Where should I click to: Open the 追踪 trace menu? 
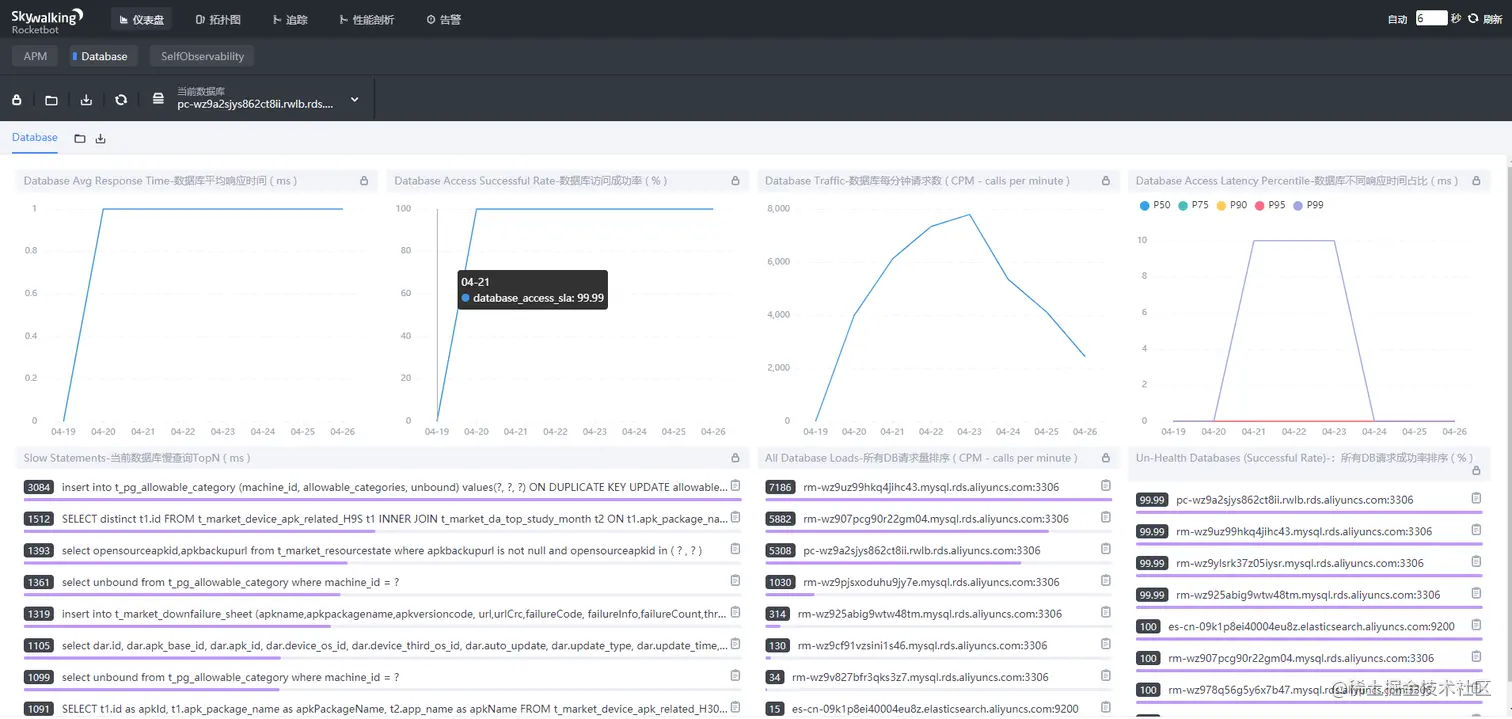(x=290, y=19)
